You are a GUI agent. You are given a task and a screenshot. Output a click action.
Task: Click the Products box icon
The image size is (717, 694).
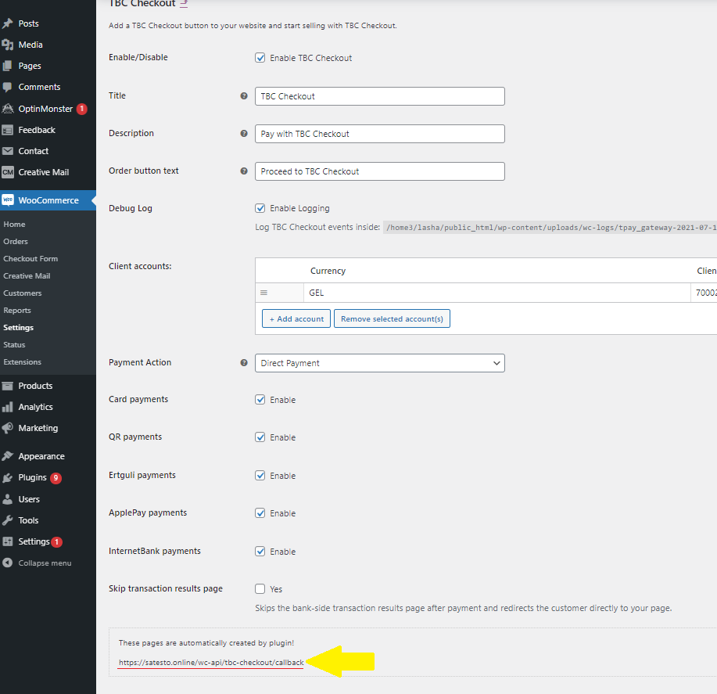pyautogui.click(x=7, y=386)
